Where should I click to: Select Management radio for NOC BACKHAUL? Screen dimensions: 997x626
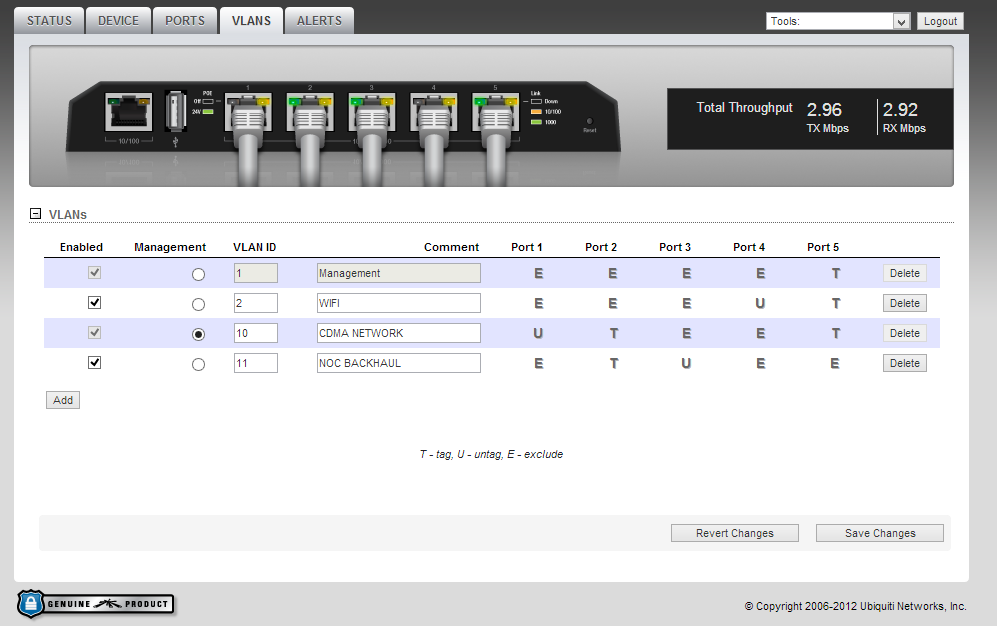[x=198, y=364]
